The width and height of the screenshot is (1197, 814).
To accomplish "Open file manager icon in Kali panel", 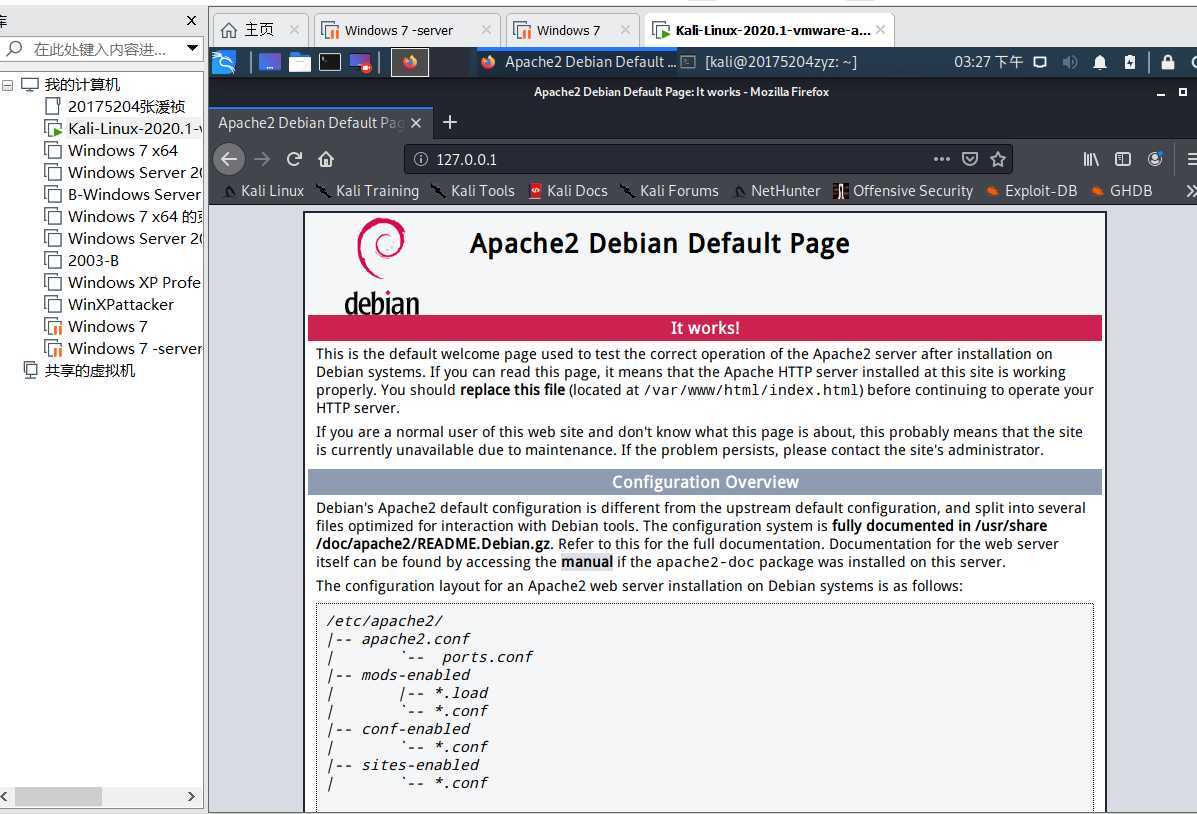I will click(x=299, y=62).
